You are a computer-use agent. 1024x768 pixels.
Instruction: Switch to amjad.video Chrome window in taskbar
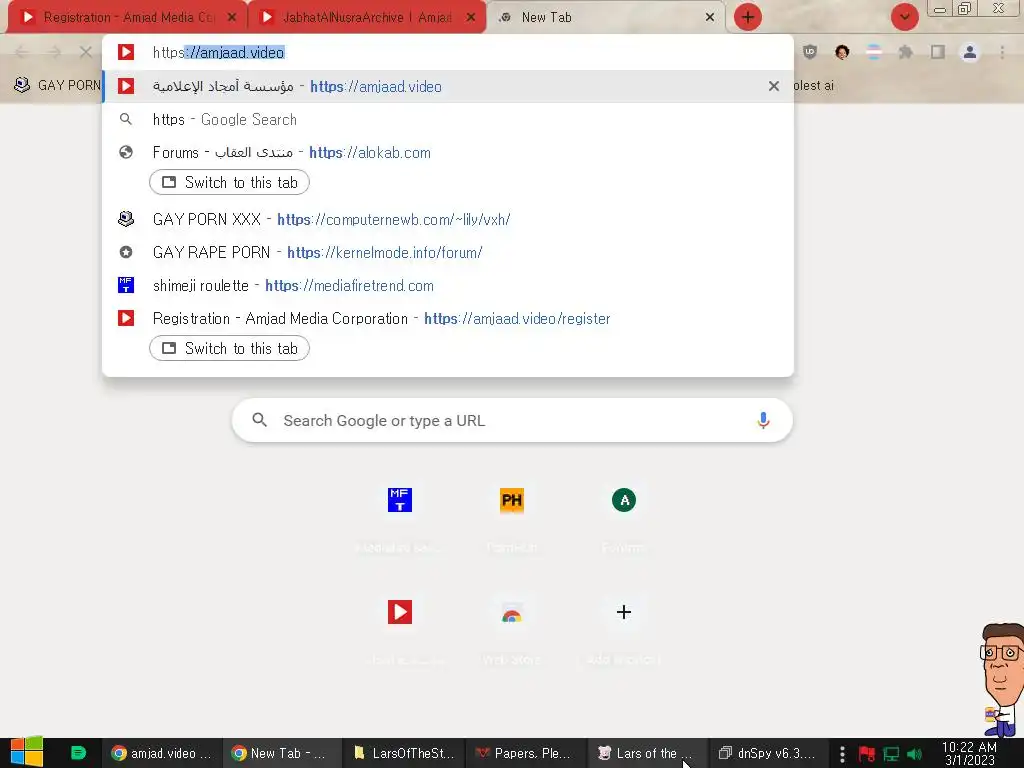pyautogui.click(x=161, y=753)
